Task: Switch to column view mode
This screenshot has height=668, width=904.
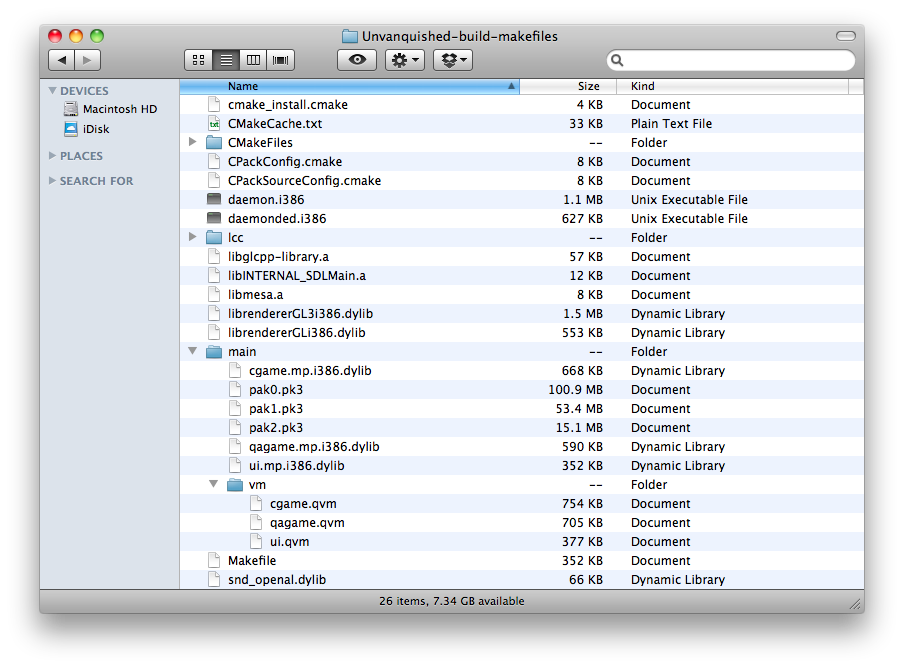Action: [254, 61]
